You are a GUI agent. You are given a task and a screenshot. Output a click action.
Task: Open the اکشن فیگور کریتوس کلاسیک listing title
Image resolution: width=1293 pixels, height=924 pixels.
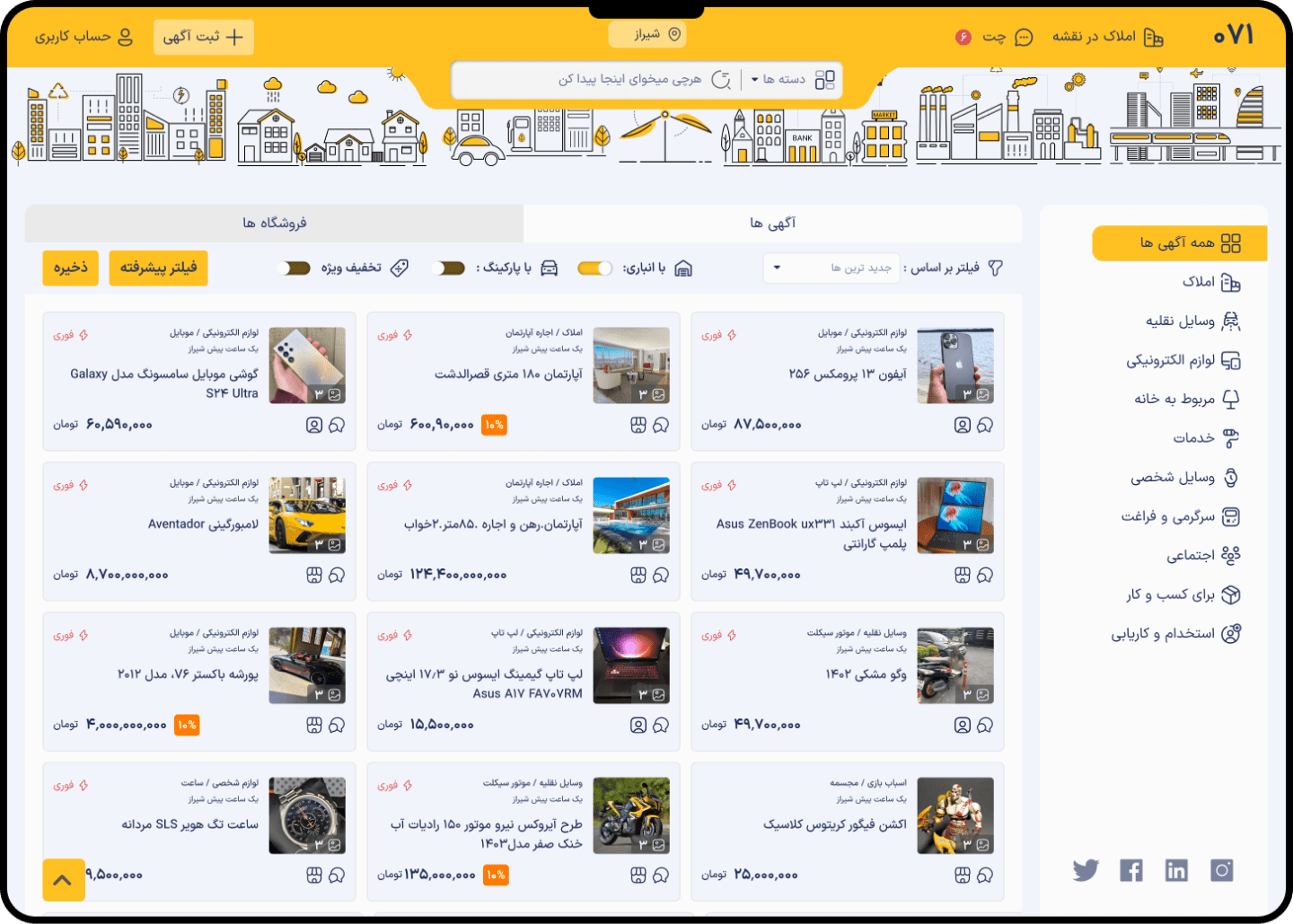[835, 824]
